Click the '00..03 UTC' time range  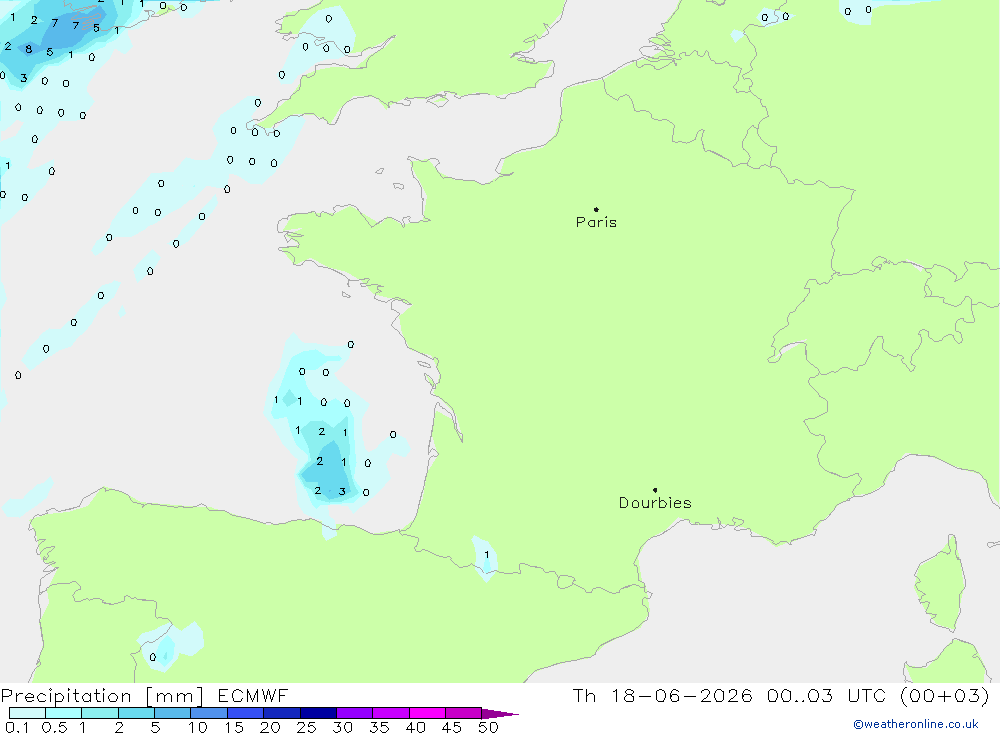[x=827, y=695]
